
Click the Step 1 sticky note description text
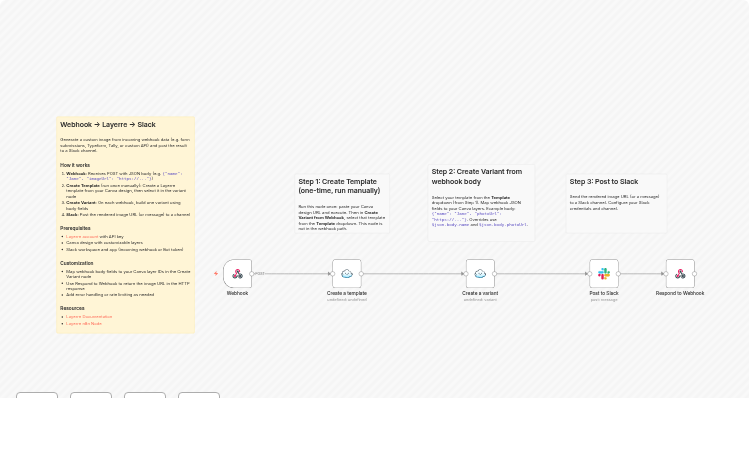(x=342, y=218)
